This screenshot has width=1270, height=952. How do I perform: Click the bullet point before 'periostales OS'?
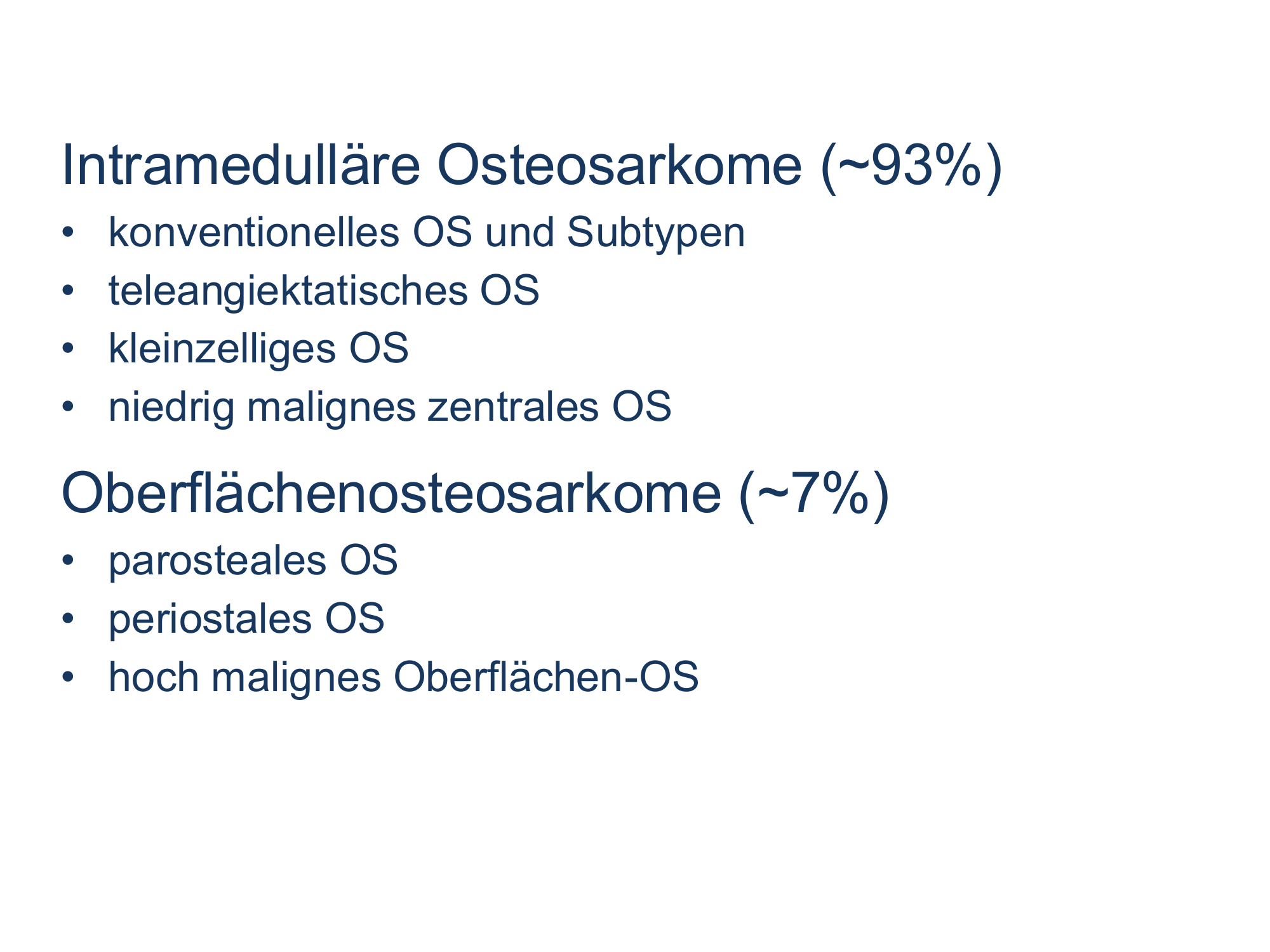point(68,619)
